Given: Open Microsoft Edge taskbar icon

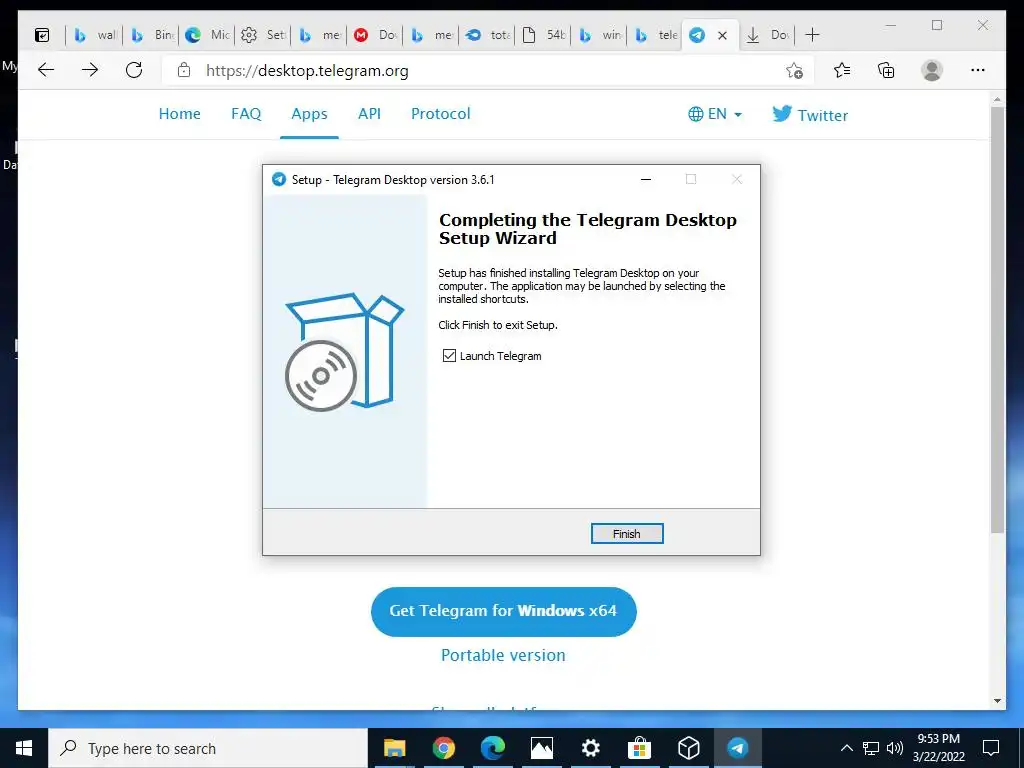Looking at the screenshot, I should (492, 748).
